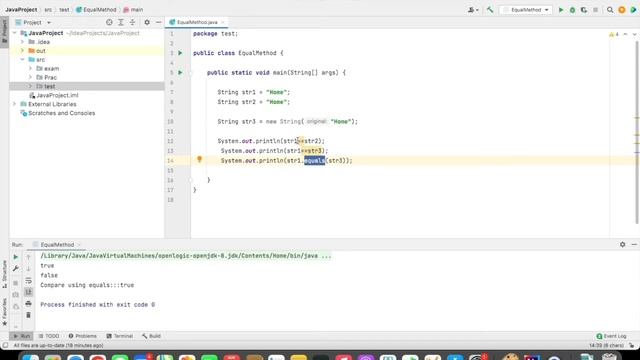This screenshot has height=360, width=640.
Task: Open the EqualMethod run configuration dropdown
Action: tap(526, 10)
